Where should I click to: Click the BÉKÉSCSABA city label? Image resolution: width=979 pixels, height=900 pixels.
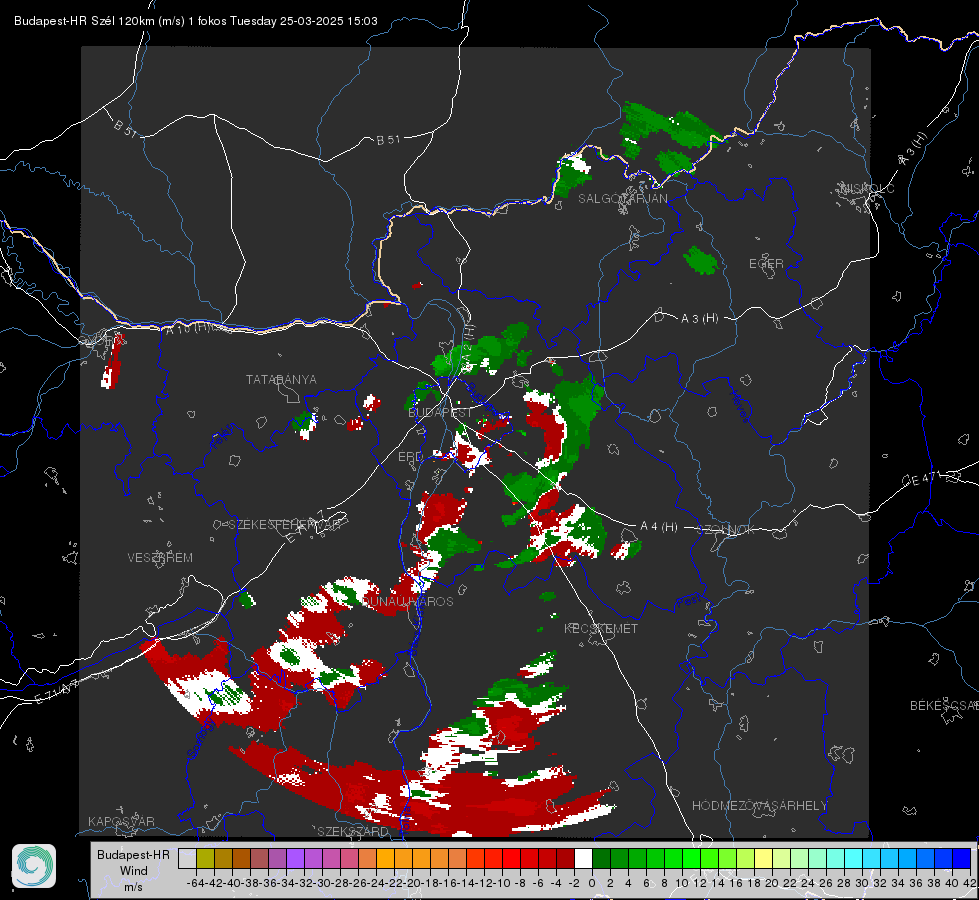[944, 706]
